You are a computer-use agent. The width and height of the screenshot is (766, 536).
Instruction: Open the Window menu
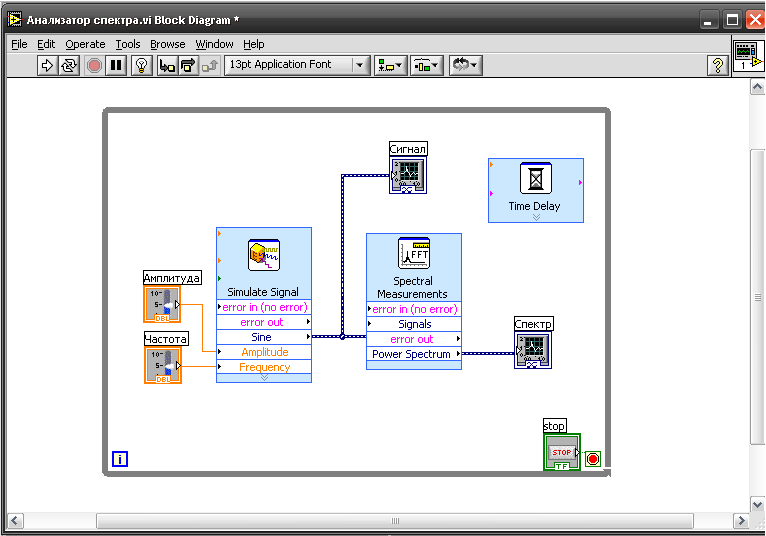tap(214, 44)
